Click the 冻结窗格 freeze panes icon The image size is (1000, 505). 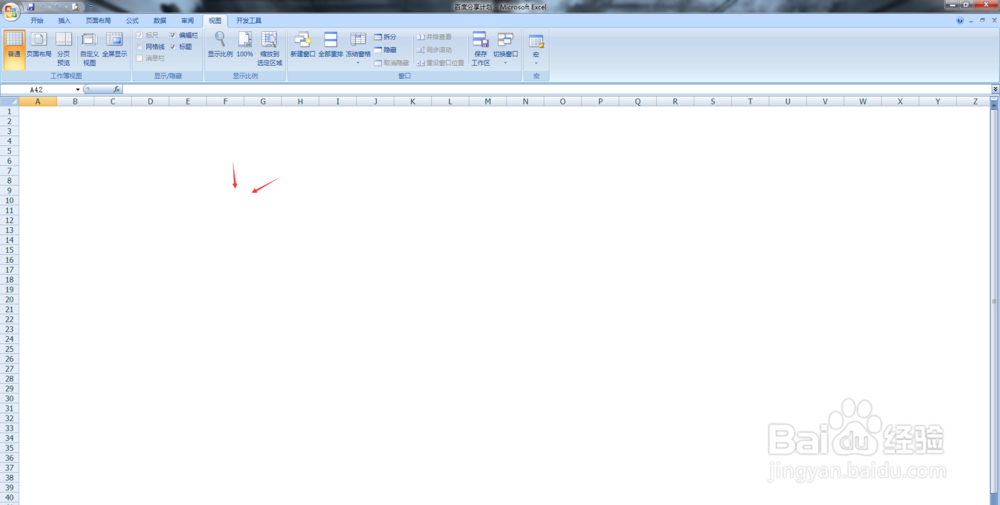[x=358, y=40]
